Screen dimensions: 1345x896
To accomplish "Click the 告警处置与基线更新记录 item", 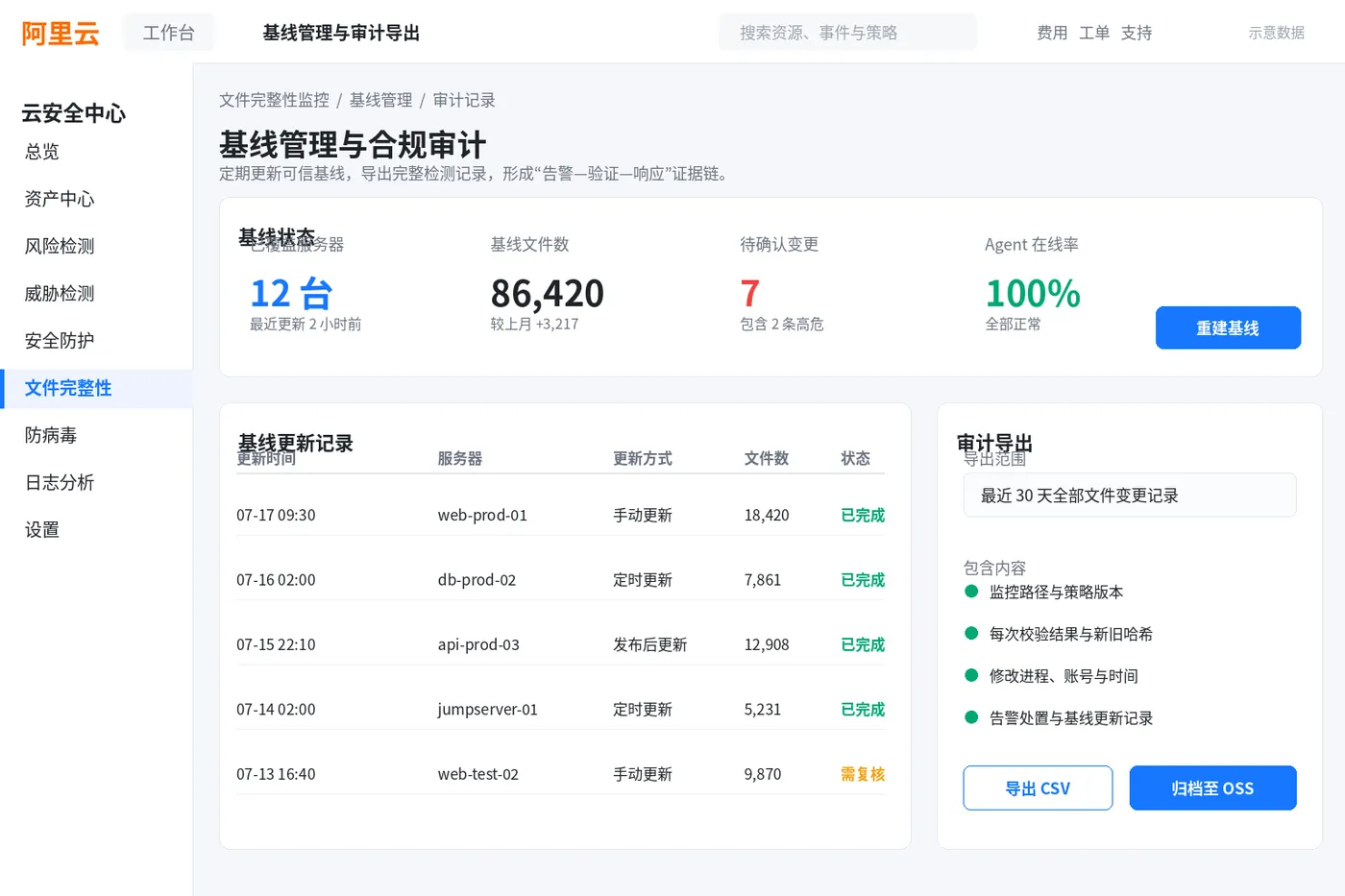I will [x=1071, y=718].
